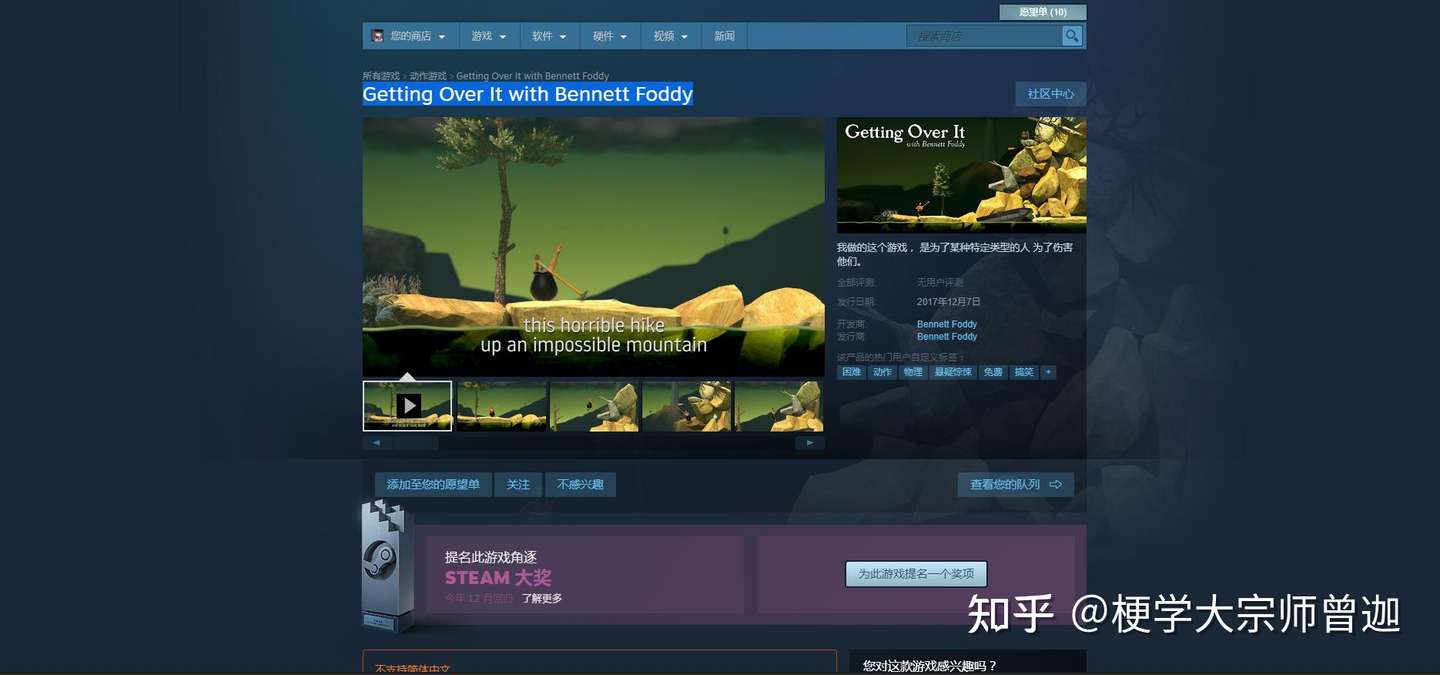Click the STEAM 大奖 heading
Viewport: 1440px width, 675px height.
[498, 577]
